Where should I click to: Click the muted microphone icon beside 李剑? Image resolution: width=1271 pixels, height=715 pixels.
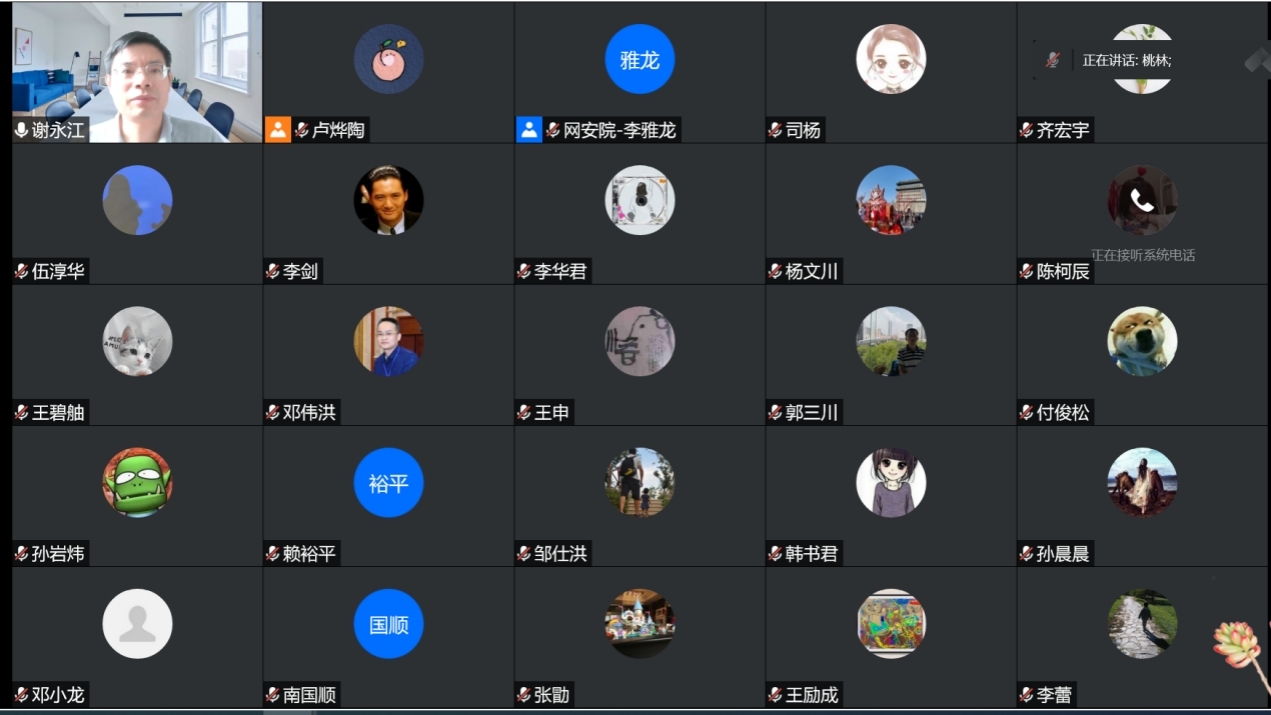(273, 271)
